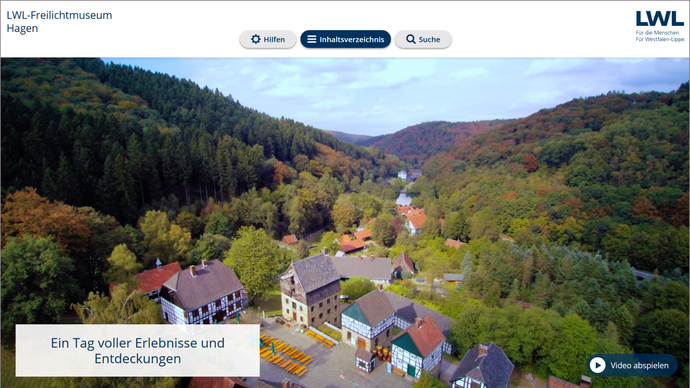Click the gear icon in Hilfen button

pyautogui.click(x=256, y=39)
